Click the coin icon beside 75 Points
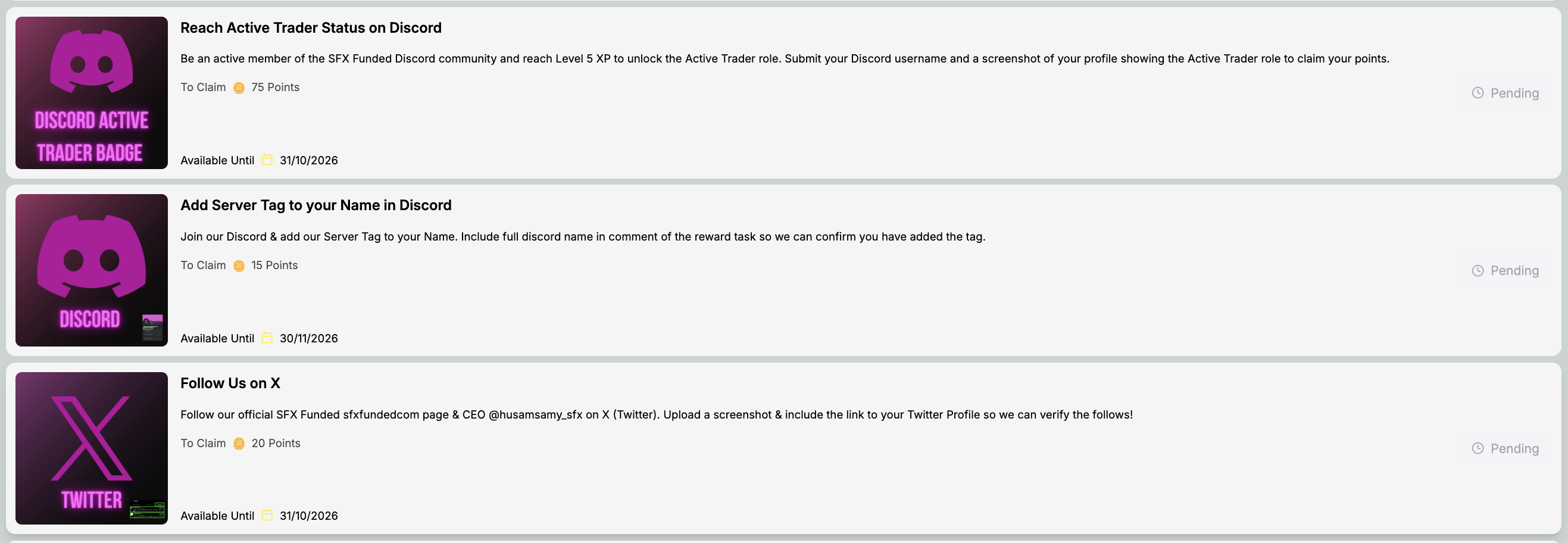Image resolution: width=1568 pixels, height=543 pixels. point(239,88)
